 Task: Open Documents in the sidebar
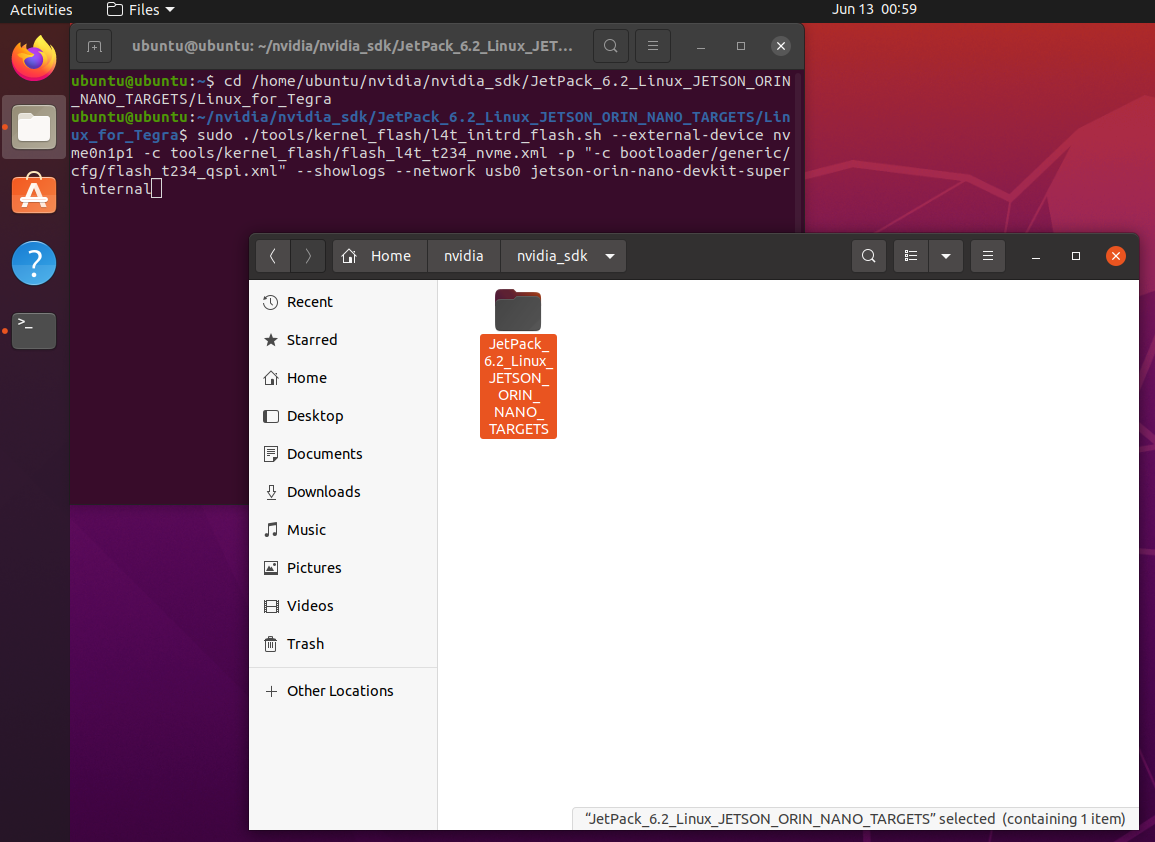tap(343, 454)
